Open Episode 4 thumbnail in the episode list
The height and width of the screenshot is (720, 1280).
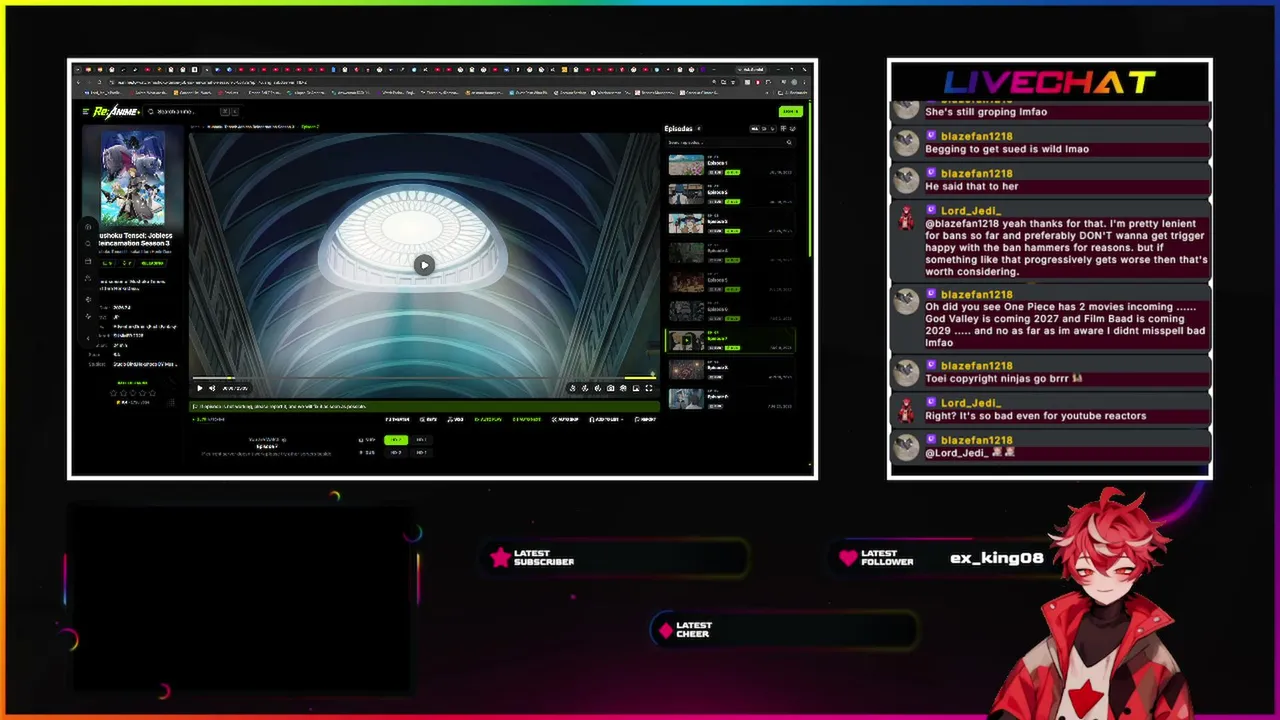(x=686, y=252)
